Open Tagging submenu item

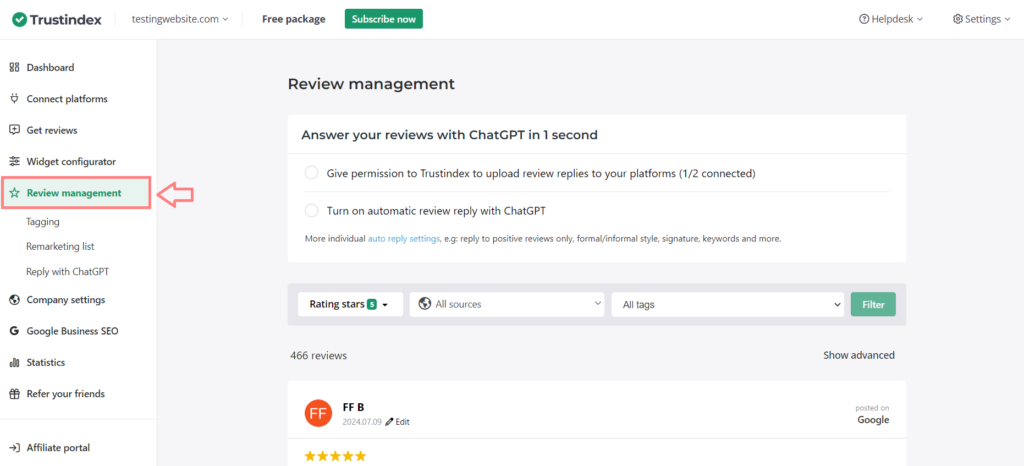point(43,222)
